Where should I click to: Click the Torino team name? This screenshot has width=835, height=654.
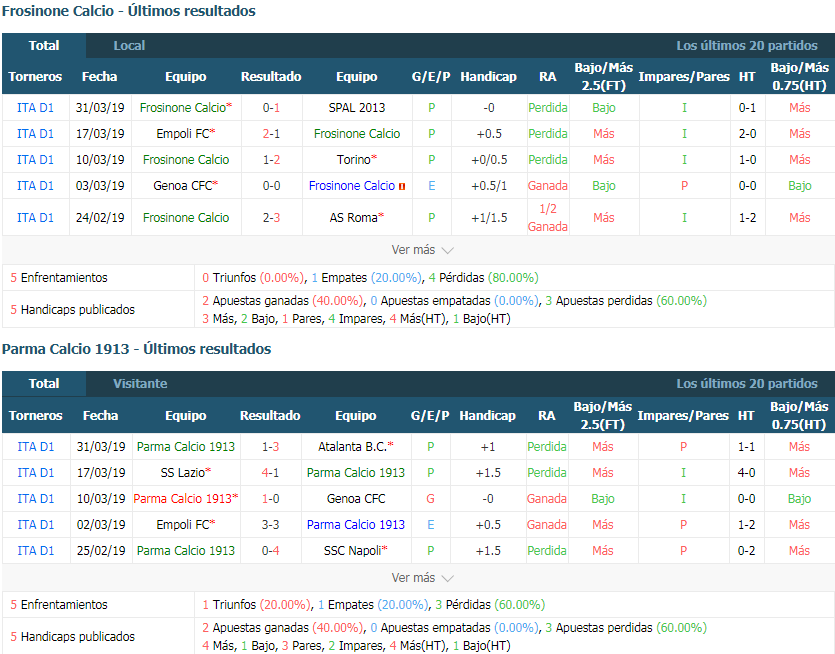354,160
